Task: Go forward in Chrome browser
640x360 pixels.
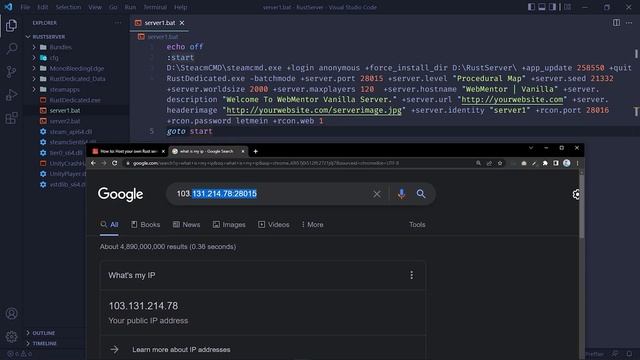Action: [104, 163]
